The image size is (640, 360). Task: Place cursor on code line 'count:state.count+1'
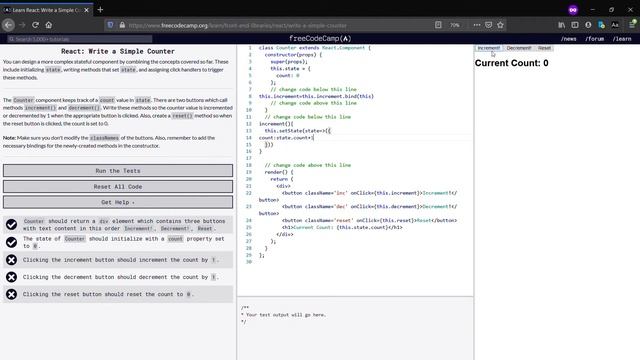(x=286, y=138)
